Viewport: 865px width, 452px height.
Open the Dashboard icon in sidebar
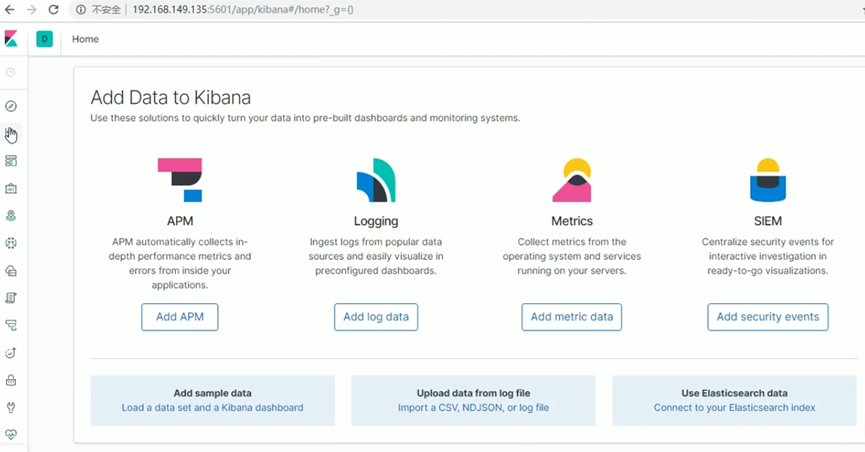click(x=11, y=161)
